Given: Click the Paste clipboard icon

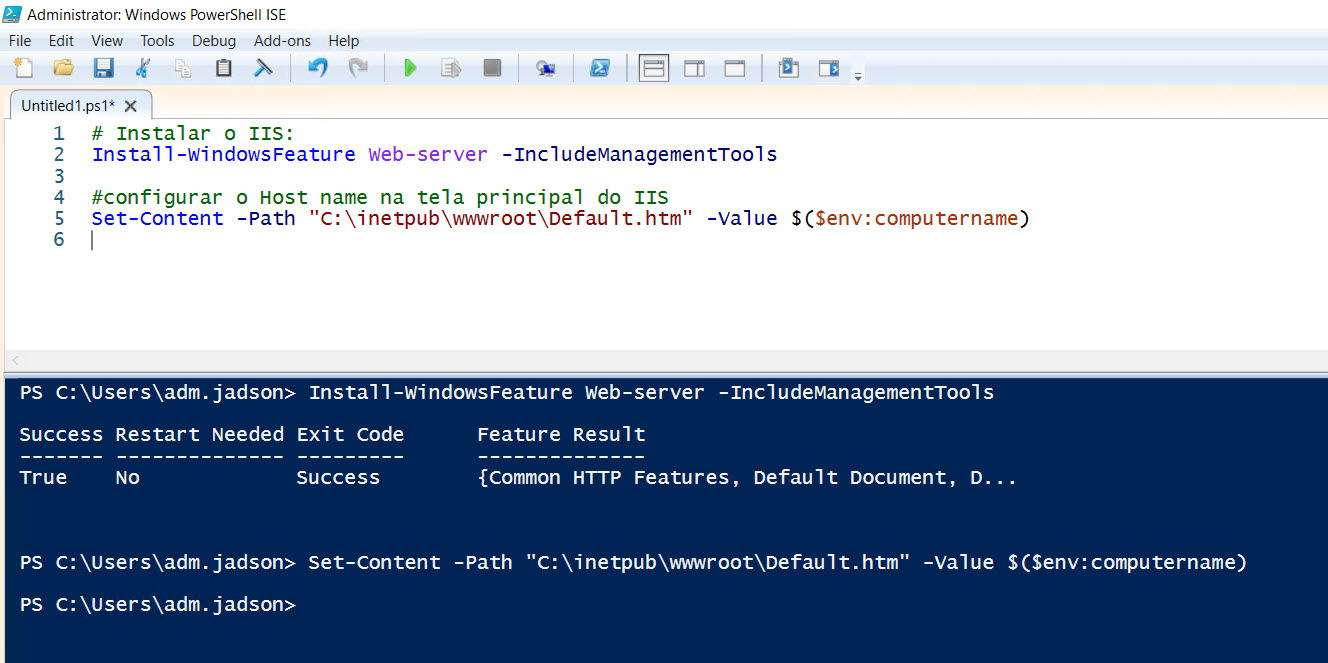Looking at the screenshot, I should [223, 68].
